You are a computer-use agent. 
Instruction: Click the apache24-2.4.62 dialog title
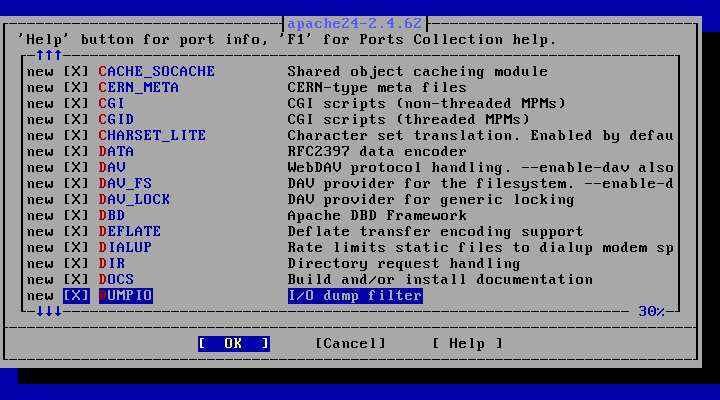(354, 23)
